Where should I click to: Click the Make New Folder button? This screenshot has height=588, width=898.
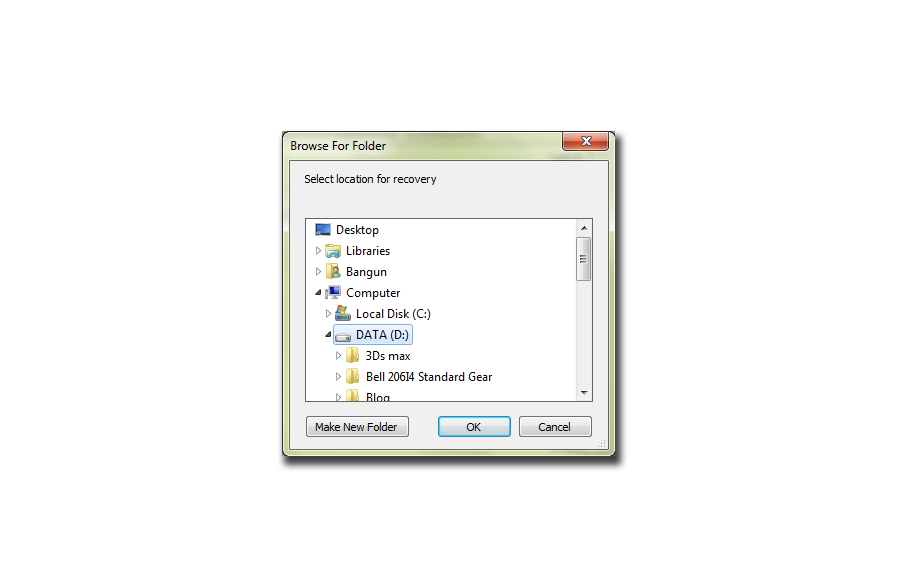[357, 427]
